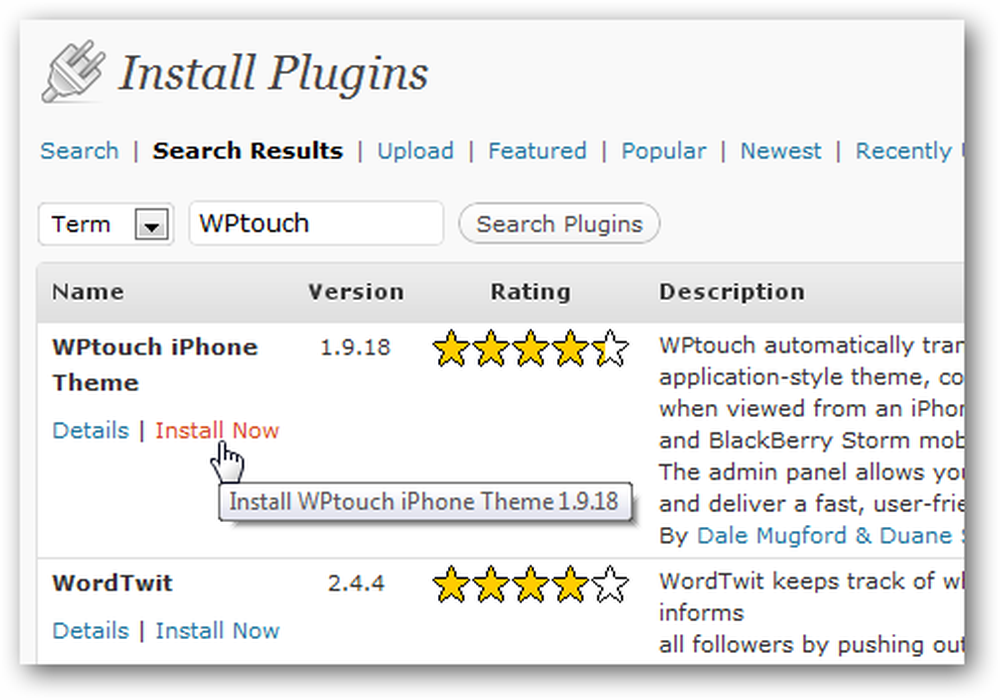Install WPtouch iPhone Theme now

pos(217,430)
